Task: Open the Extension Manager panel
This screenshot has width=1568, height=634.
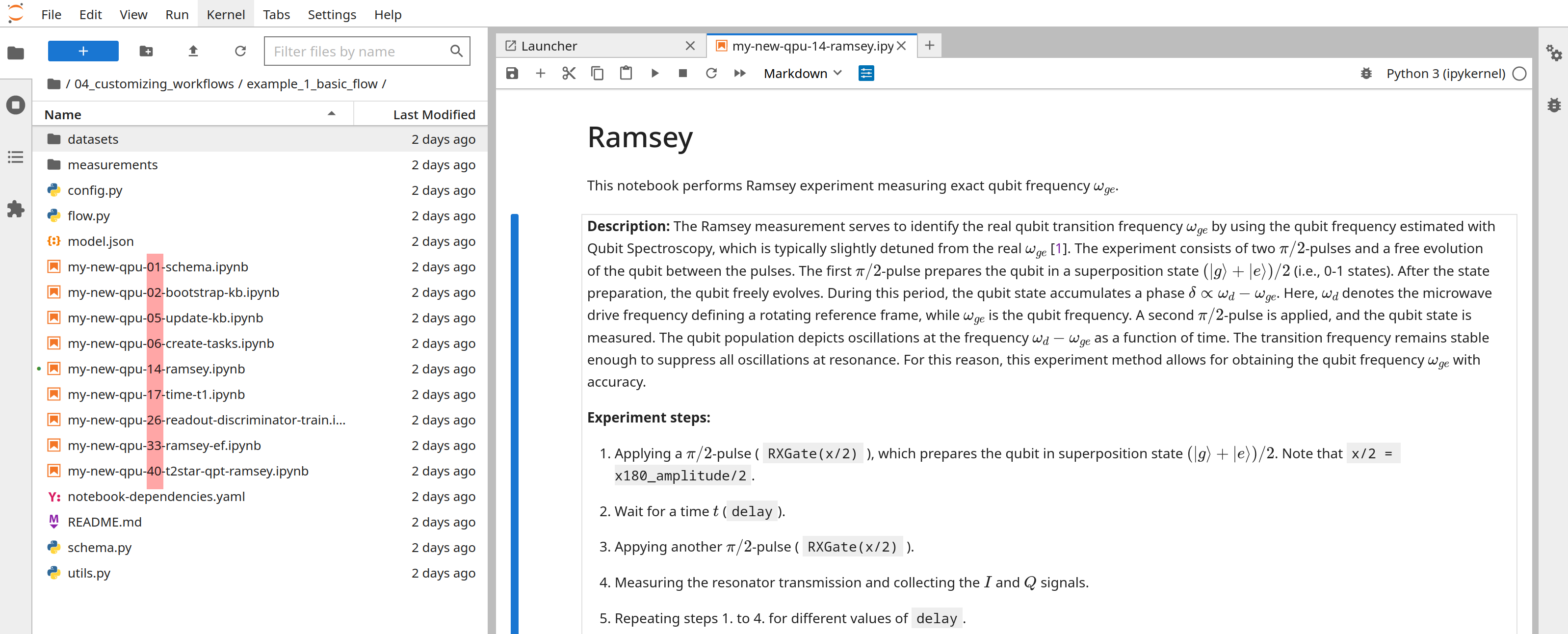Action: [16, 209]
